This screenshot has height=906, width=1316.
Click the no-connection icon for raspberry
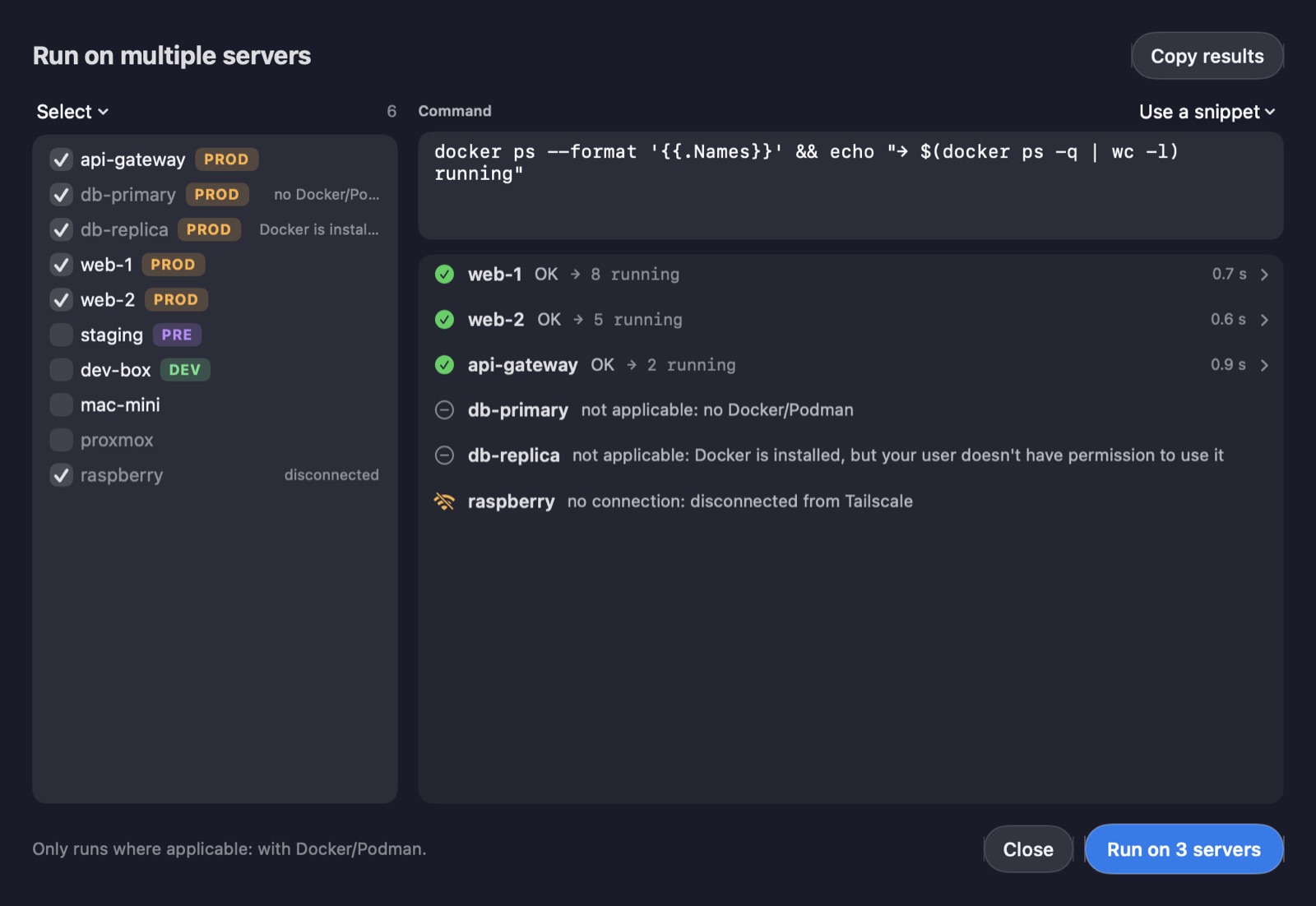coord(444,501)
